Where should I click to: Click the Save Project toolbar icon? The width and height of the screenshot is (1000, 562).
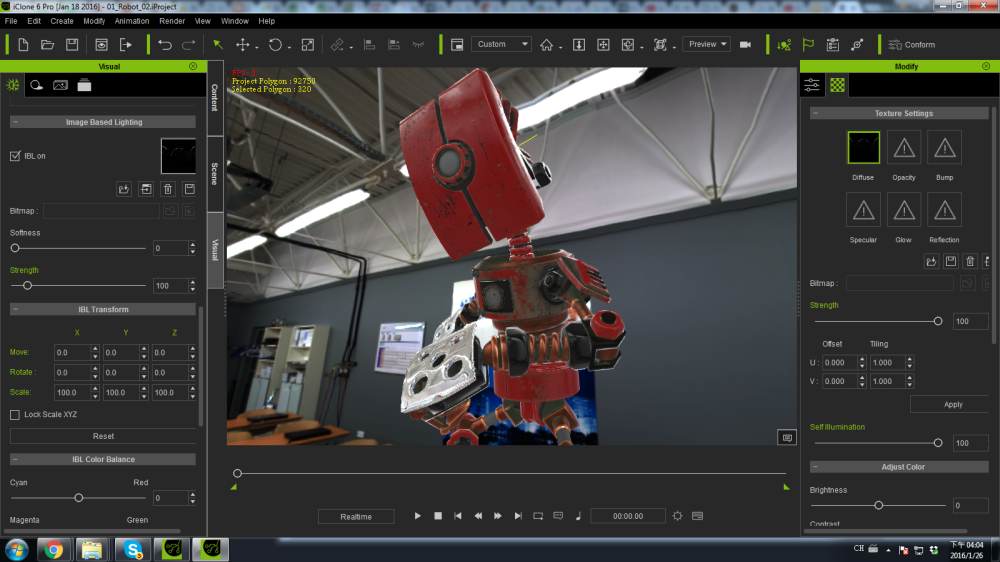pyautogui.click(x=72, y=44)
